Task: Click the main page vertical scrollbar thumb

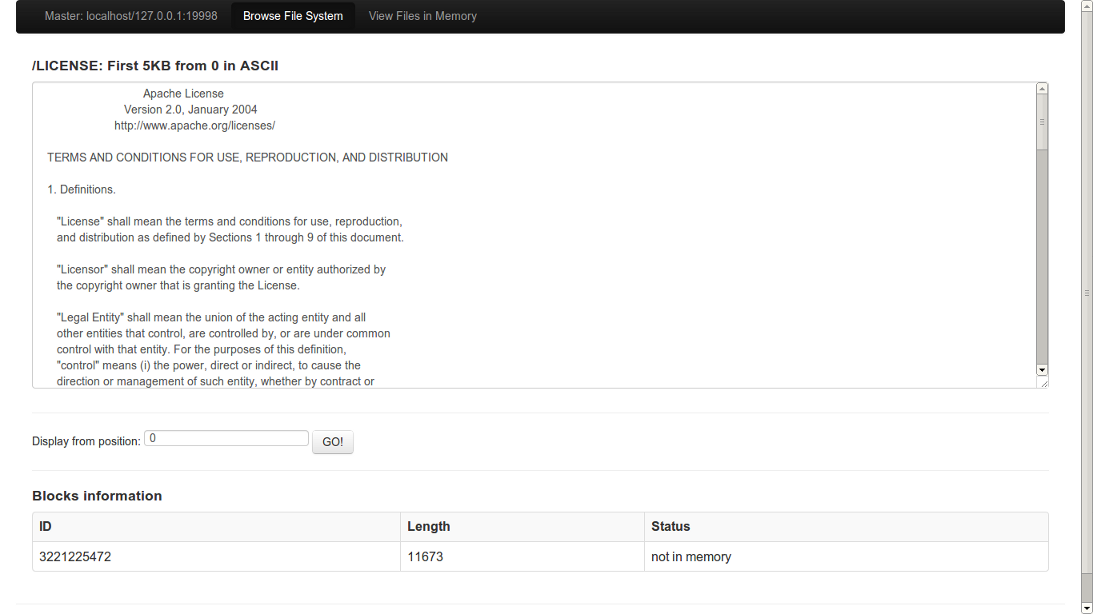Action: tap(1087, 293)
